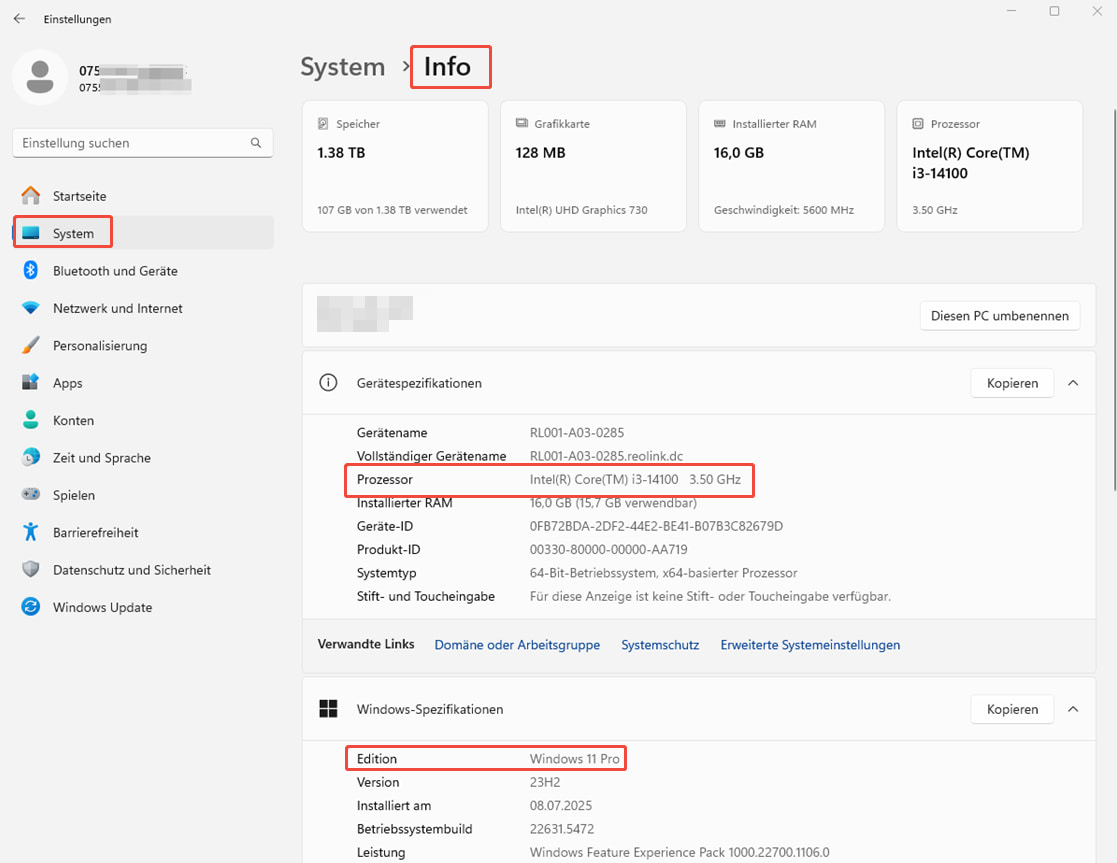
Task: Click the Installierter RAM chip icon
Action: (x=719, y=123)
